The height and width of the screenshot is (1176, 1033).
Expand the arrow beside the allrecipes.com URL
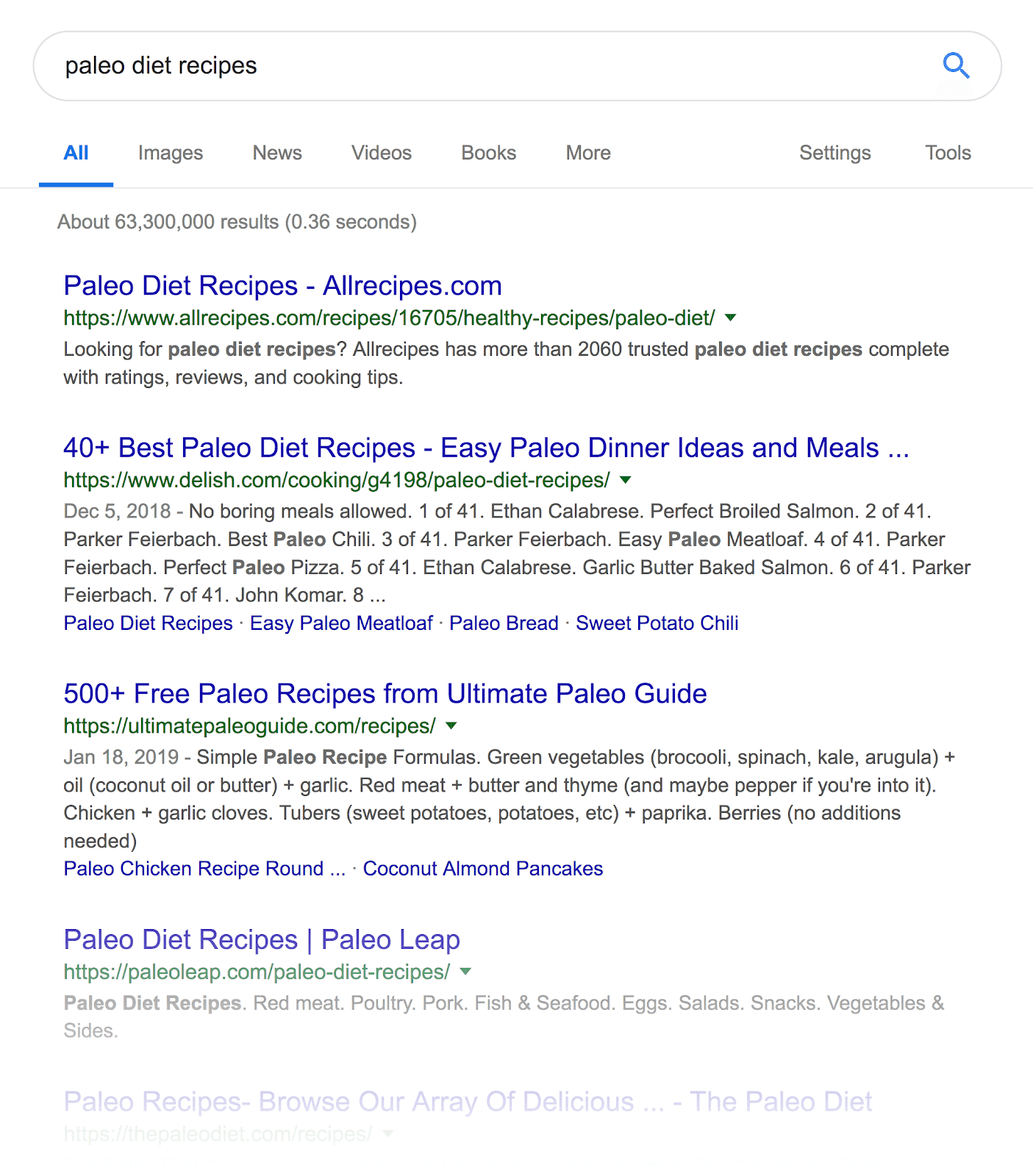(730, 318)
